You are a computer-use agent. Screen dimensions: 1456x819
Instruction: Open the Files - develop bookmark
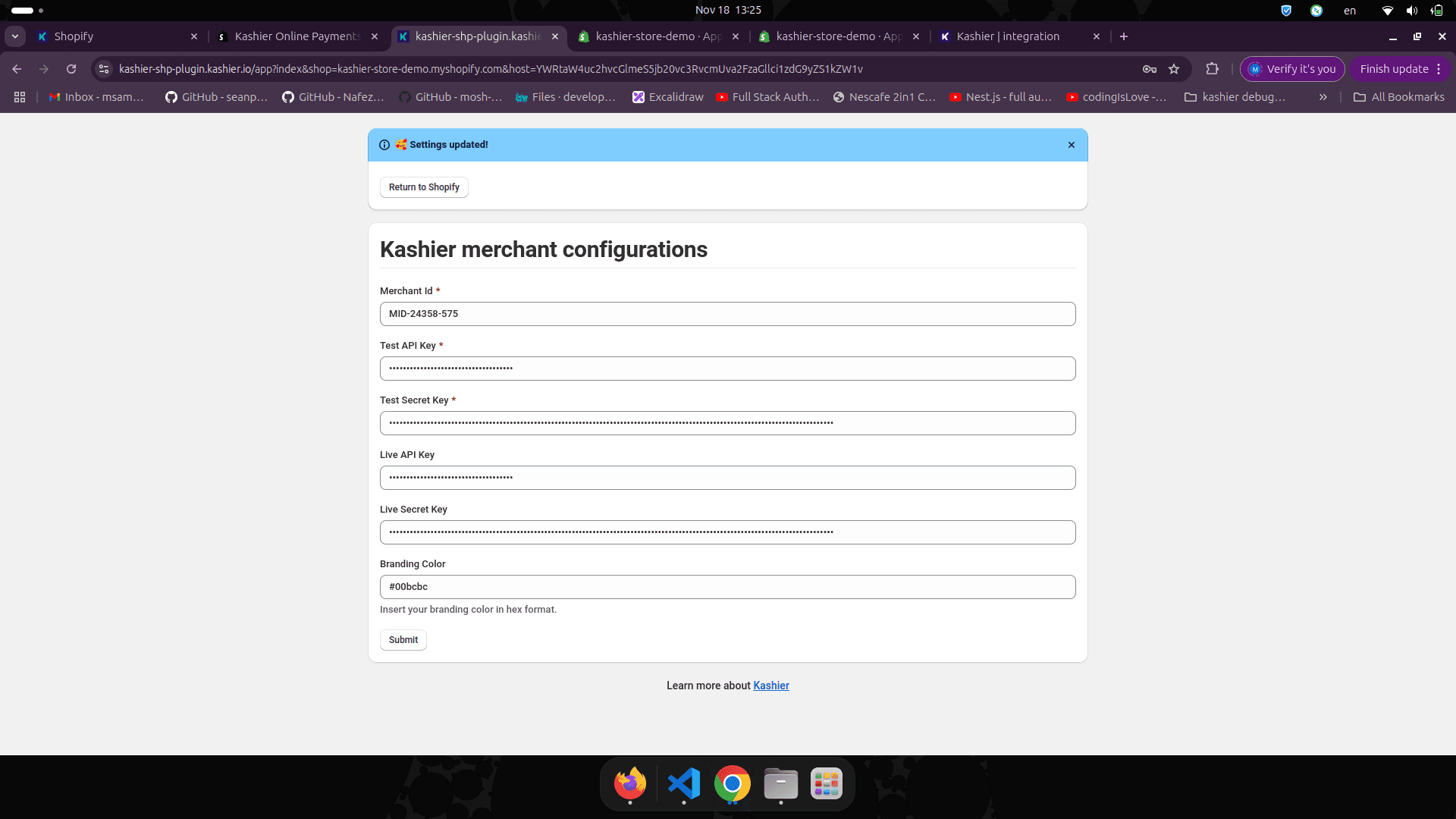(566, 97)
